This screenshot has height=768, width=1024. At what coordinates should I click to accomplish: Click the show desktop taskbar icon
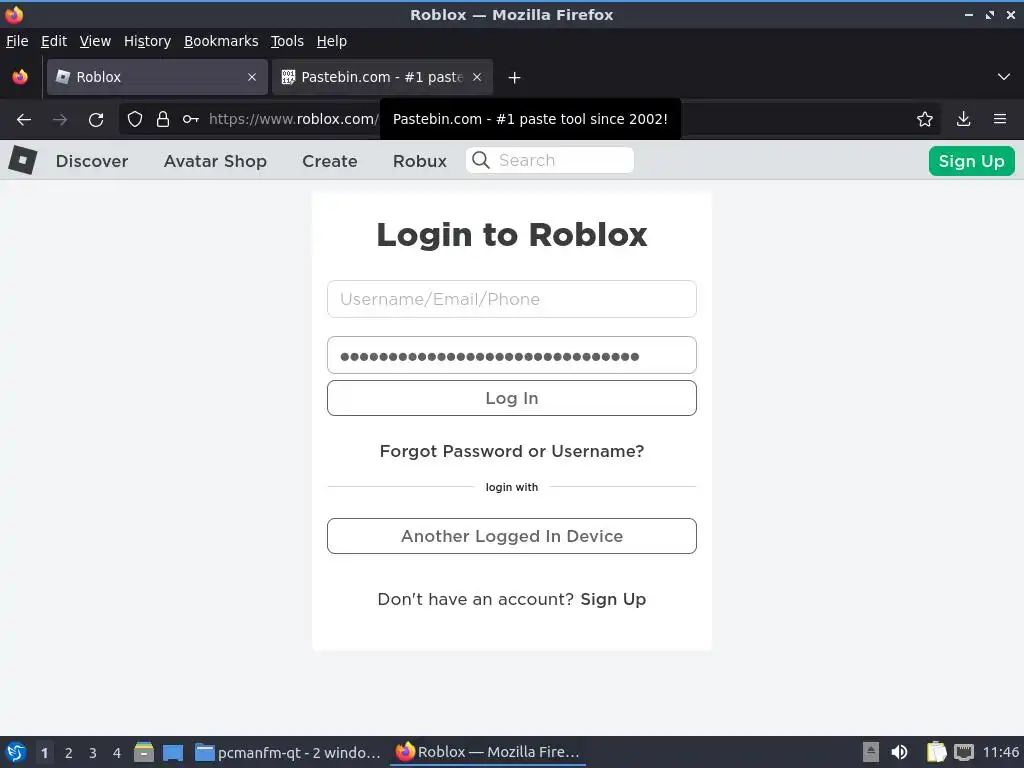(173, 753)
